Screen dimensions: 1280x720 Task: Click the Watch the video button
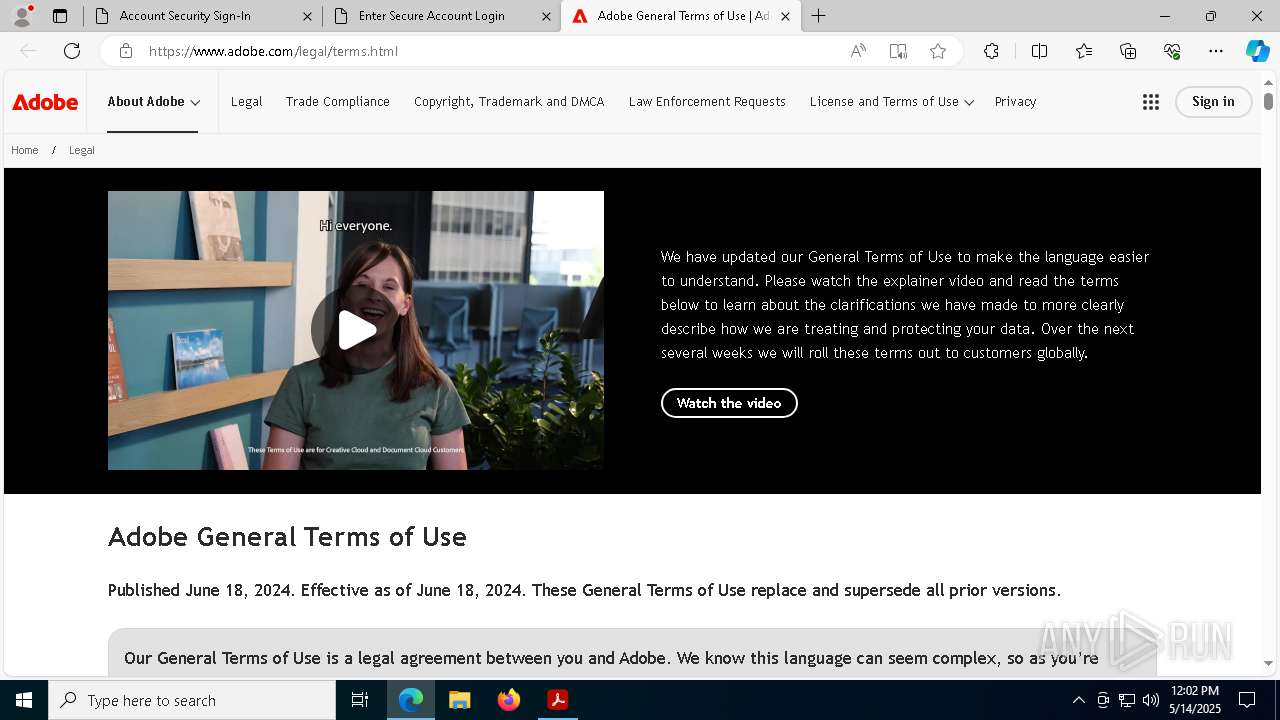tap(729, 403)
